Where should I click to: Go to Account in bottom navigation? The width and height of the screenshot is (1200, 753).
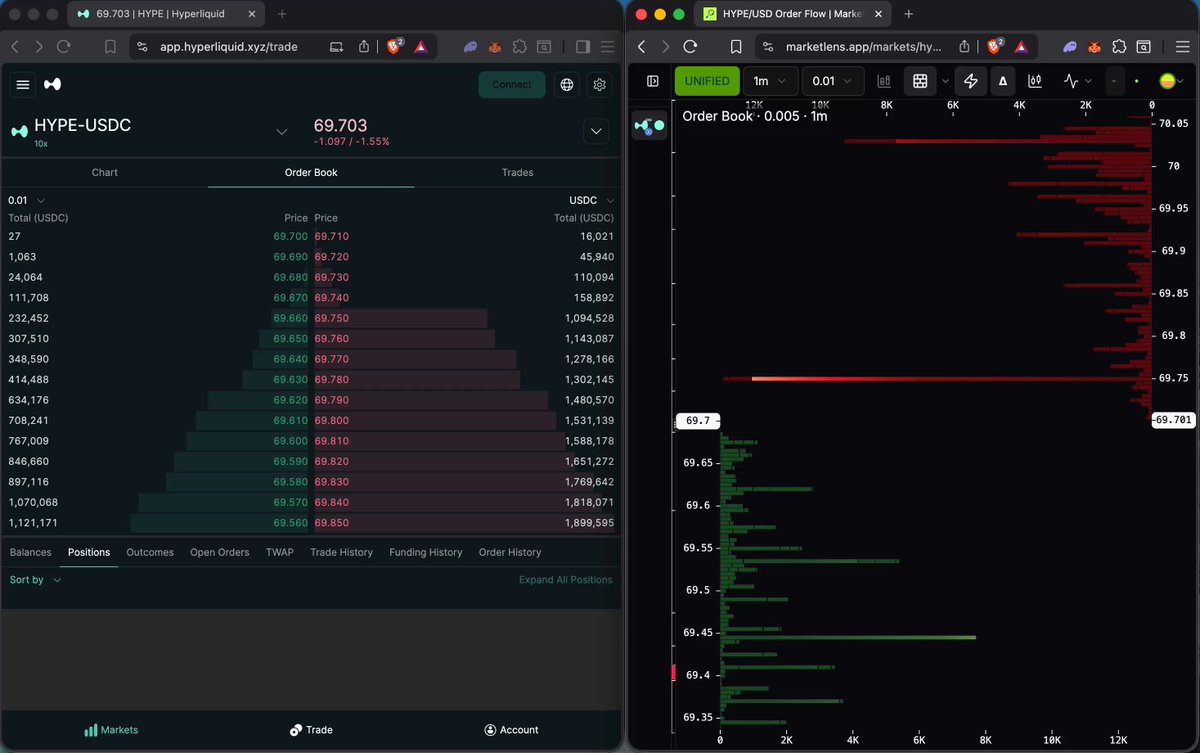click(x=511, y=730)
